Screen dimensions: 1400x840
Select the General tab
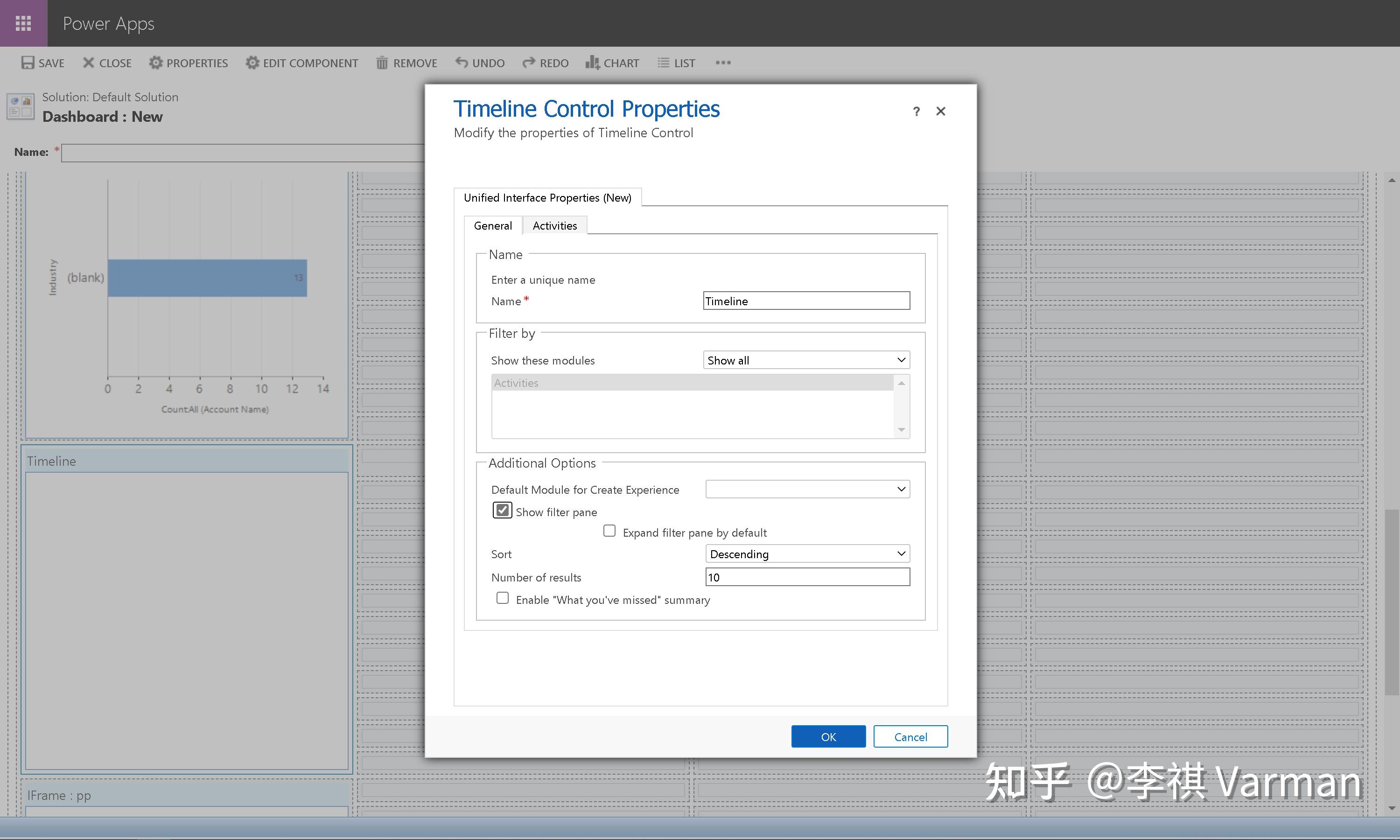click(492, 225)
